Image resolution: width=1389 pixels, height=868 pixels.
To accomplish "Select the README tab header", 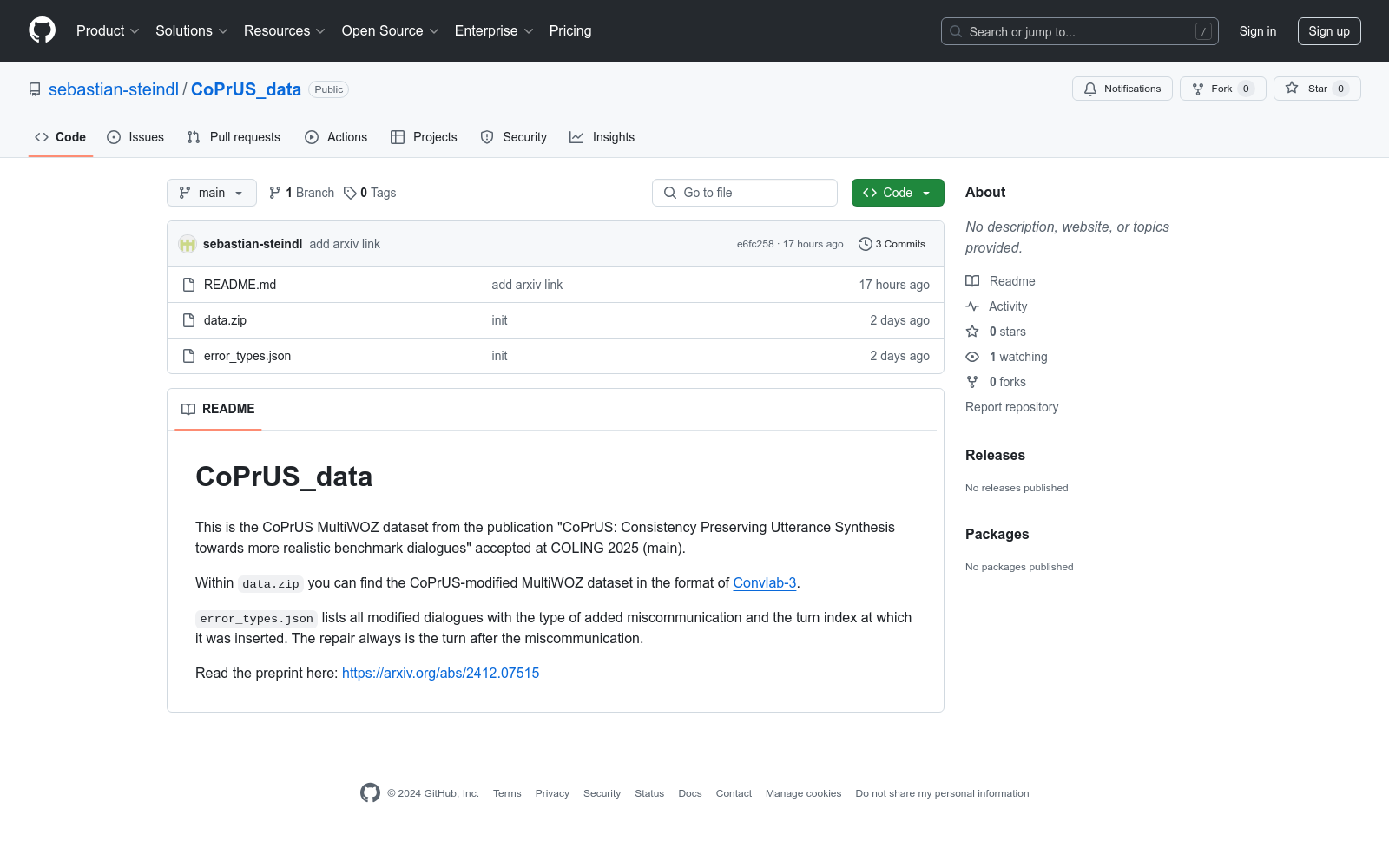I will pos(218,409).
